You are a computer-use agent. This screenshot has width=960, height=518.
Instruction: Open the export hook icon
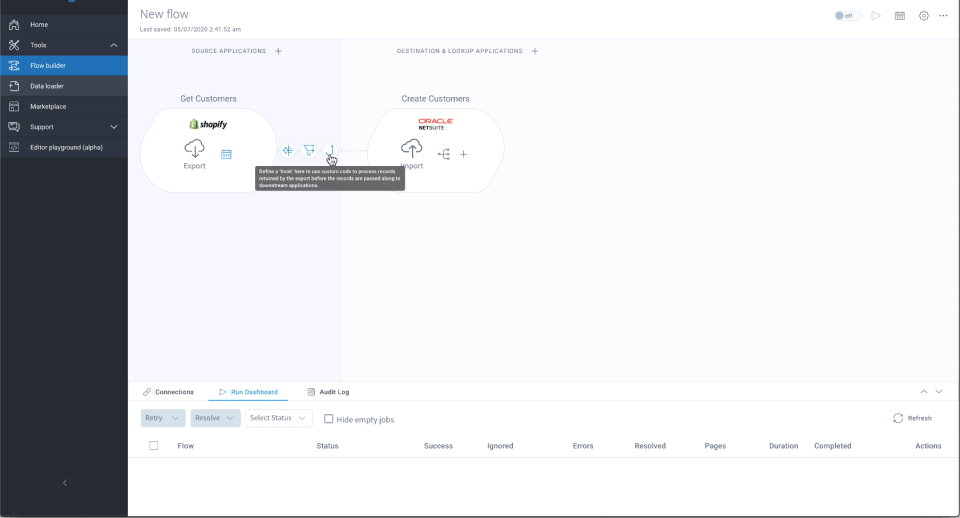pos(330,150)
